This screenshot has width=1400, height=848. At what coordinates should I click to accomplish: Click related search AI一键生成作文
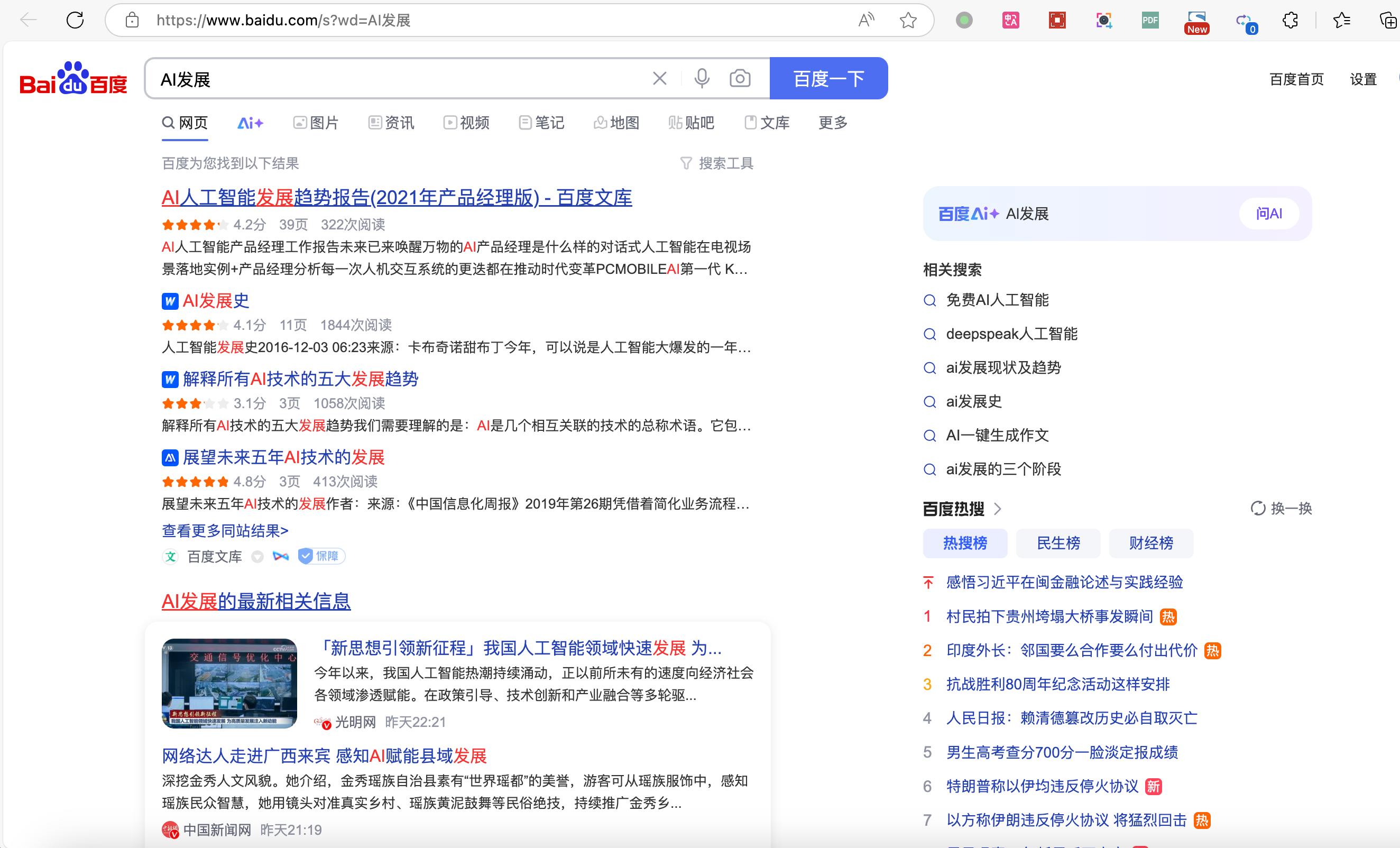pos(997,436)
